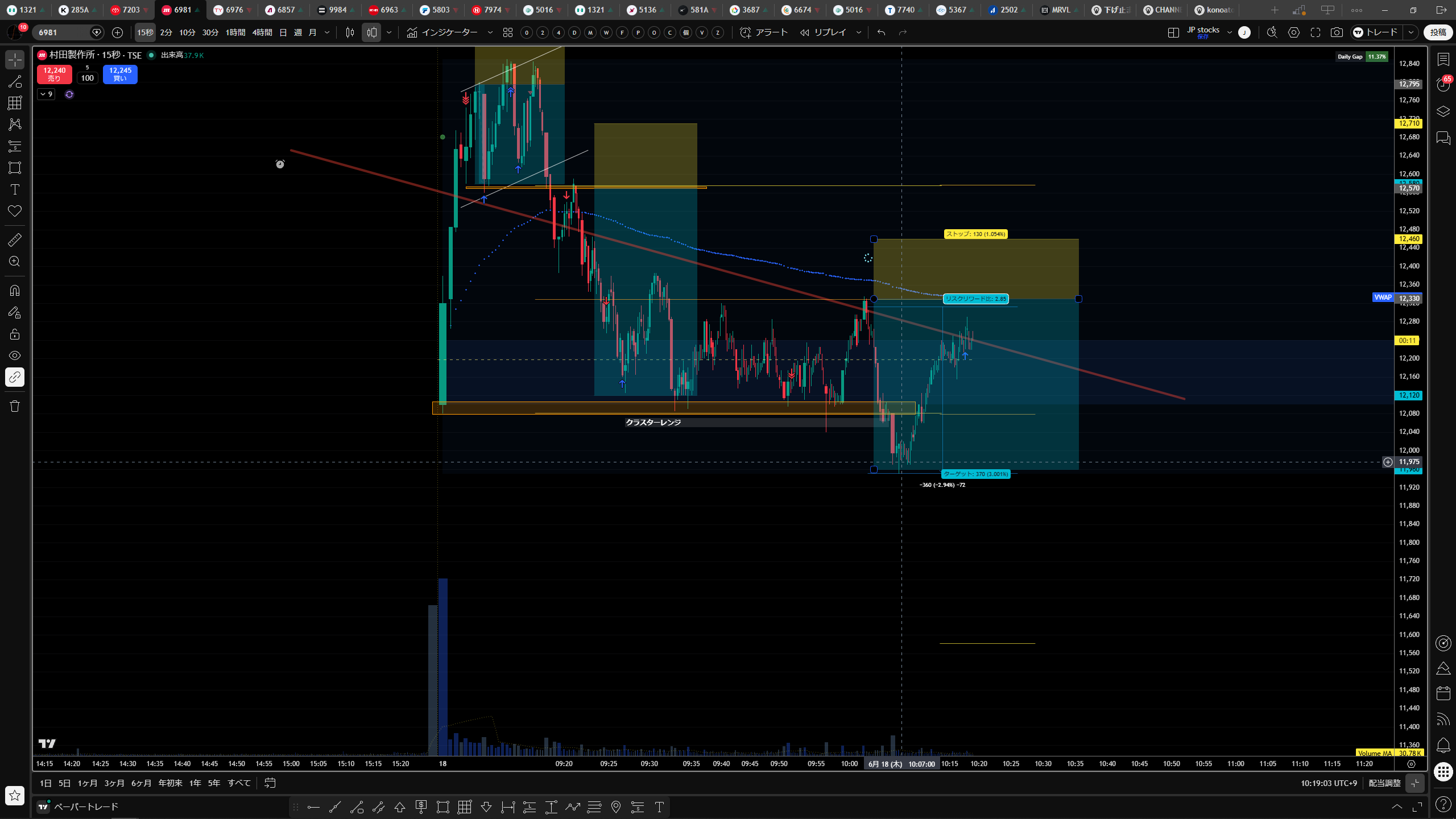Image resolution: width=1456 pixels, height=819 pixels.
Task: Click the 12,245 買い buy button
Action: (120, 75)
